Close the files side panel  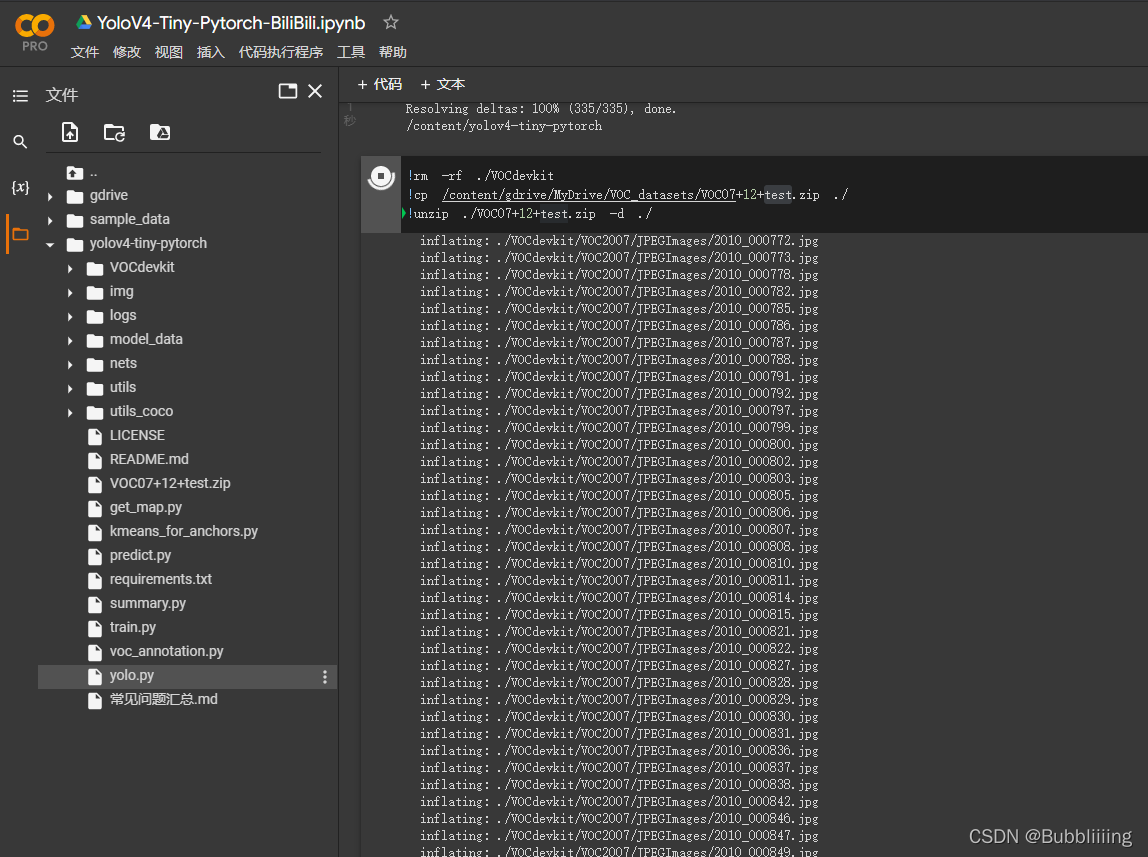315,91
